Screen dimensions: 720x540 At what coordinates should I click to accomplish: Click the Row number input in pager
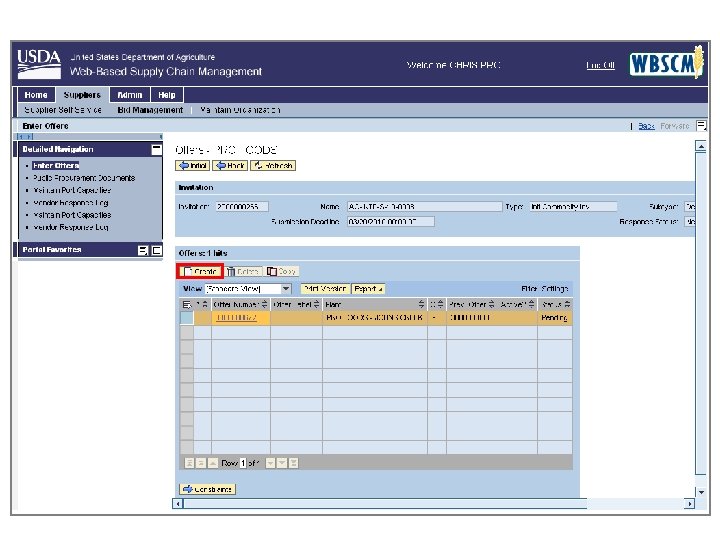tap(243, 463)
